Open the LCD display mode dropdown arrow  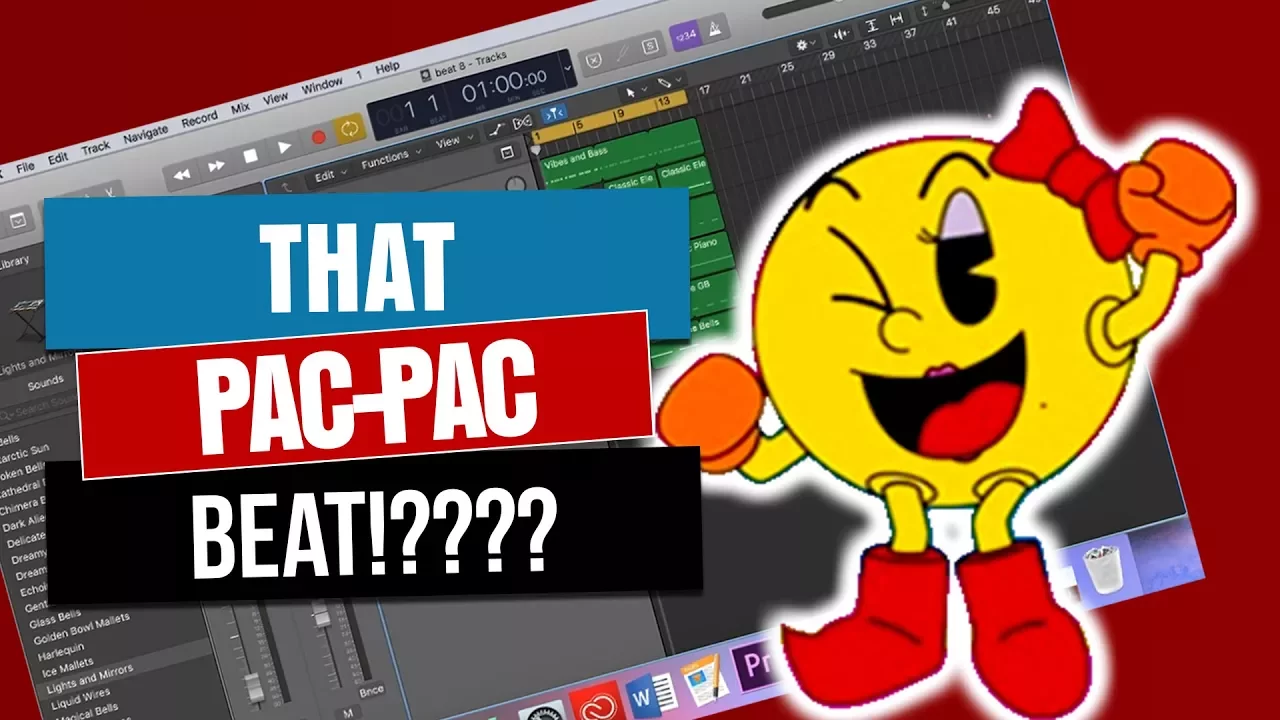point(567,68)
